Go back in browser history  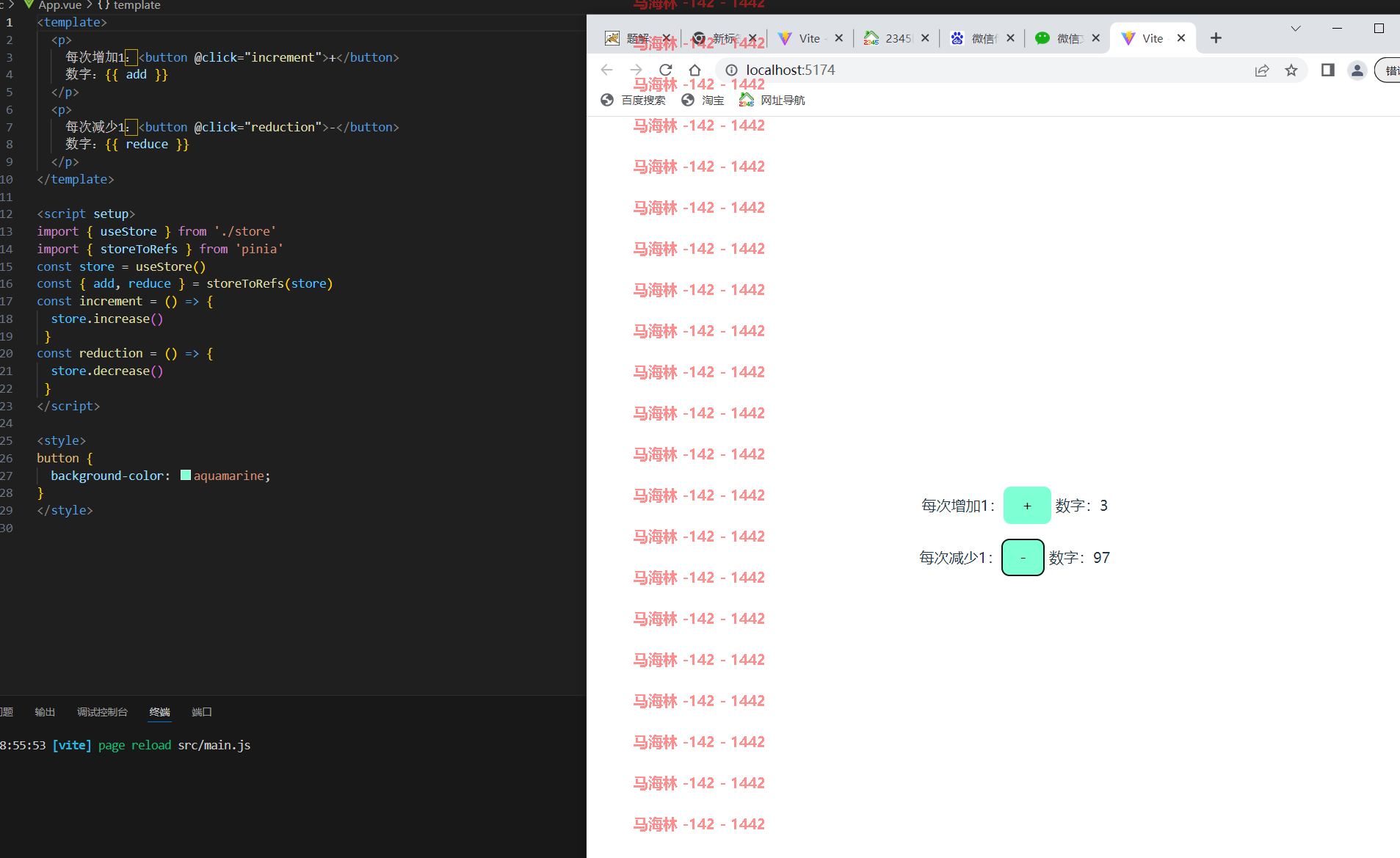click(606, 70)
